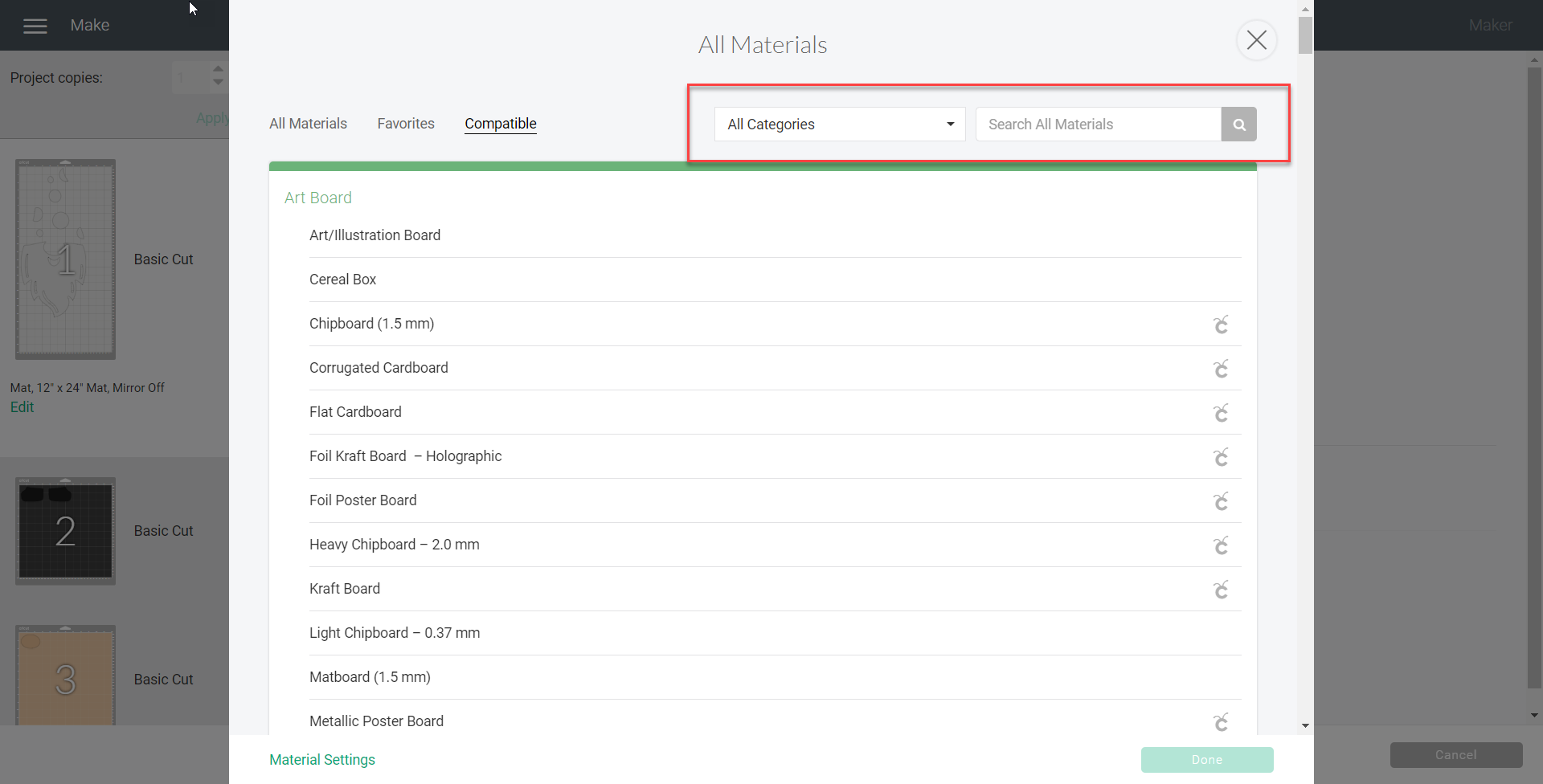
Task: Select the Art/Illustration Board material
Action: tap(374, 235)
